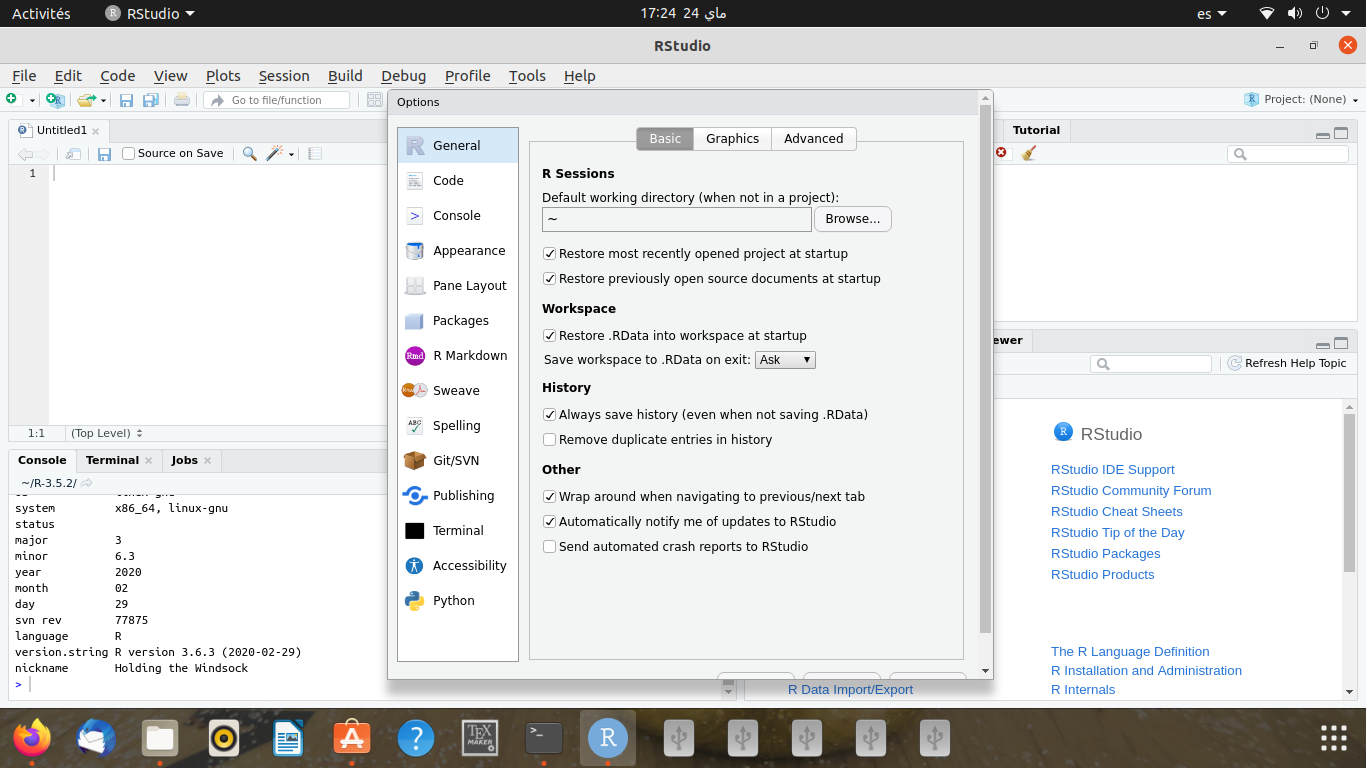Open the Tools menu
Viewport: 1366px width, 768px height.
(527, 76)
